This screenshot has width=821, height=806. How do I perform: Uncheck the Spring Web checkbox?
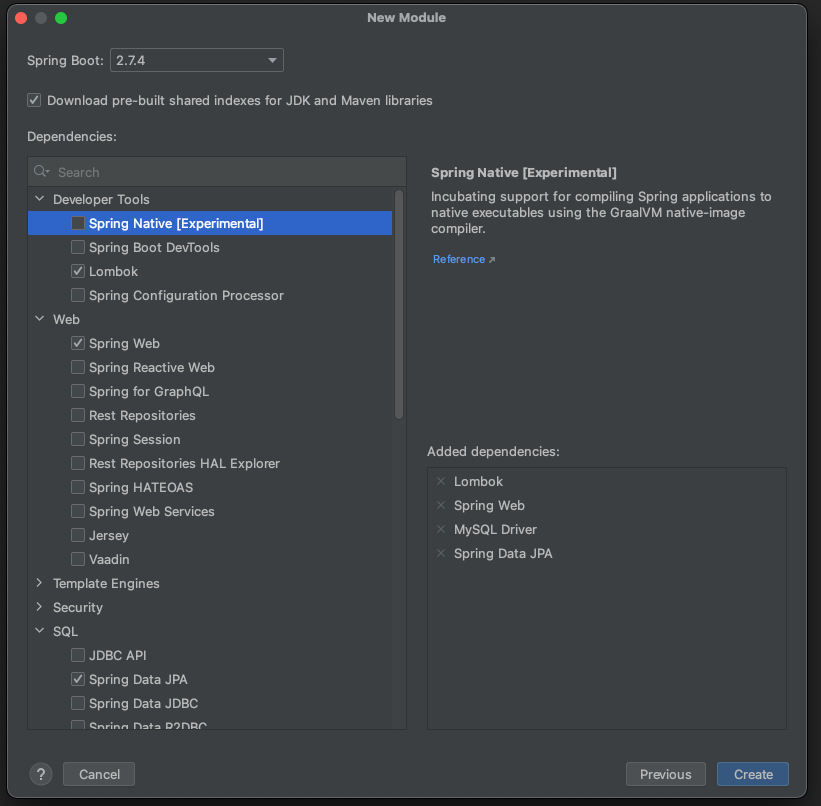coord(78,343)
